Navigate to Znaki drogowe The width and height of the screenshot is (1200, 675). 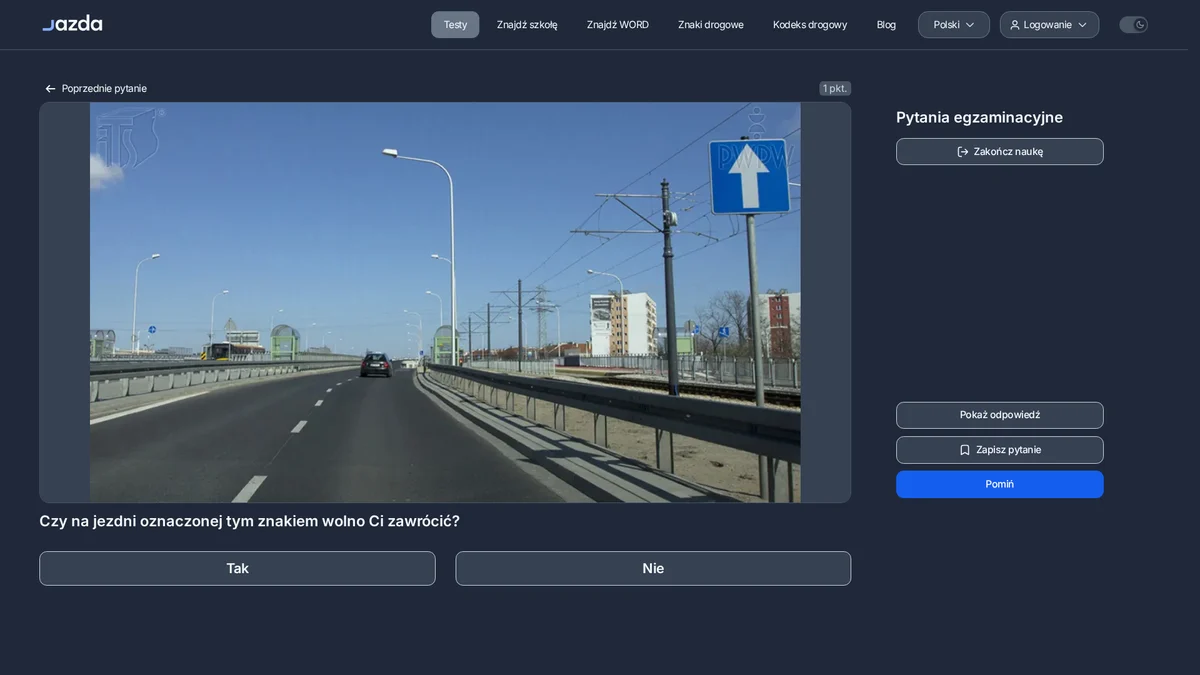(x=711, y=25)
